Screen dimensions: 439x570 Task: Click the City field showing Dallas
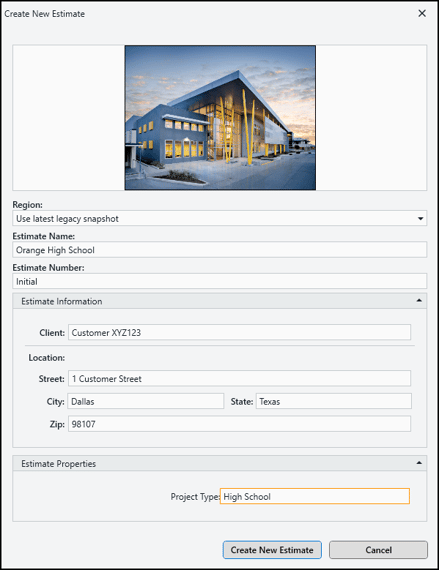point(146,401)
